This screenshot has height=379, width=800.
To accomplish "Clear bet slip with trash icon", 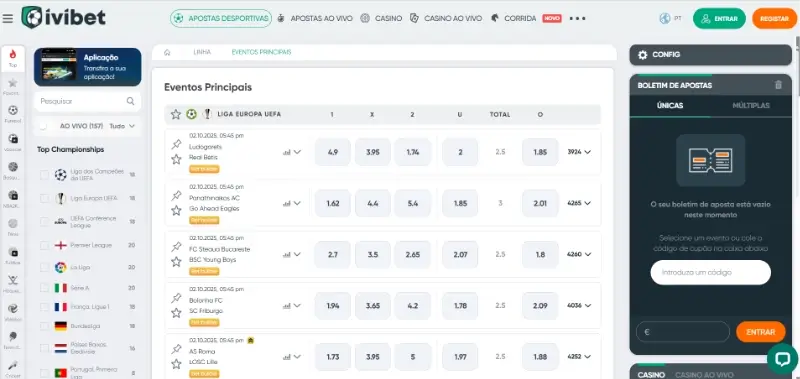I will tap(778, 85).
